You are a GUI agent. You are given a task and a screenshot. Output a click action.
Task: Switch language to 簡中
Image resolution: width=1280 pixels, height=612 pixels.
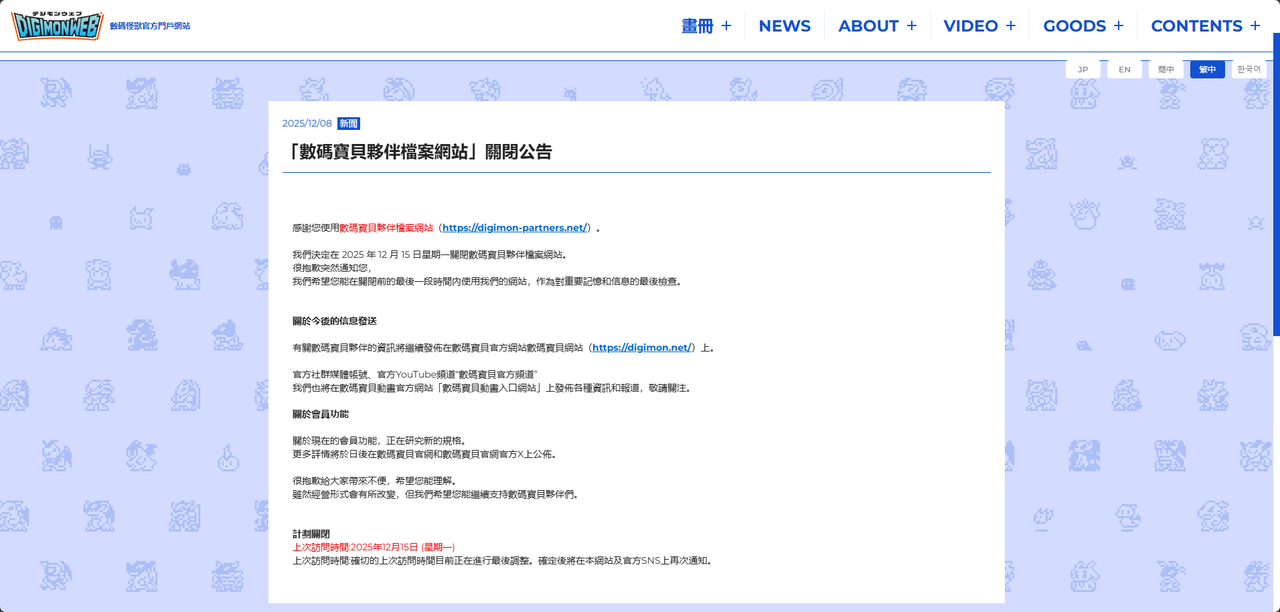[1166, 70]
